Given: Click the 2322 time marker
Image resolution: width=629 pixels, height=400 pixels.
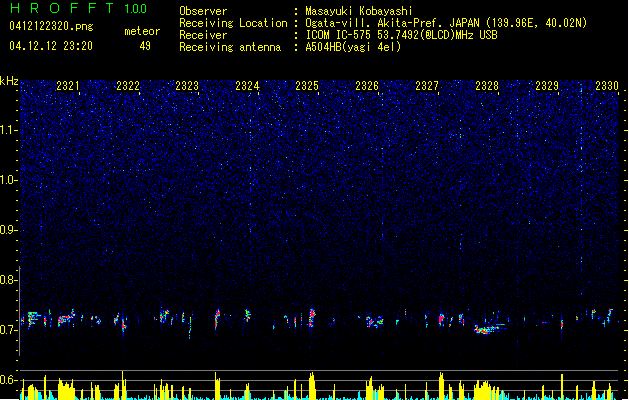Looking at the screenshot, I should (x=128, y=86).
